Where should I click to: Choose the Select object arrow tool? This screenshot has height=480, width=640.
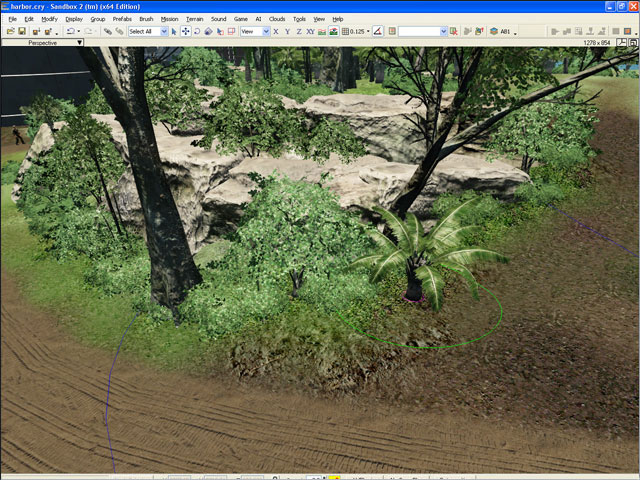coord(174,31)
